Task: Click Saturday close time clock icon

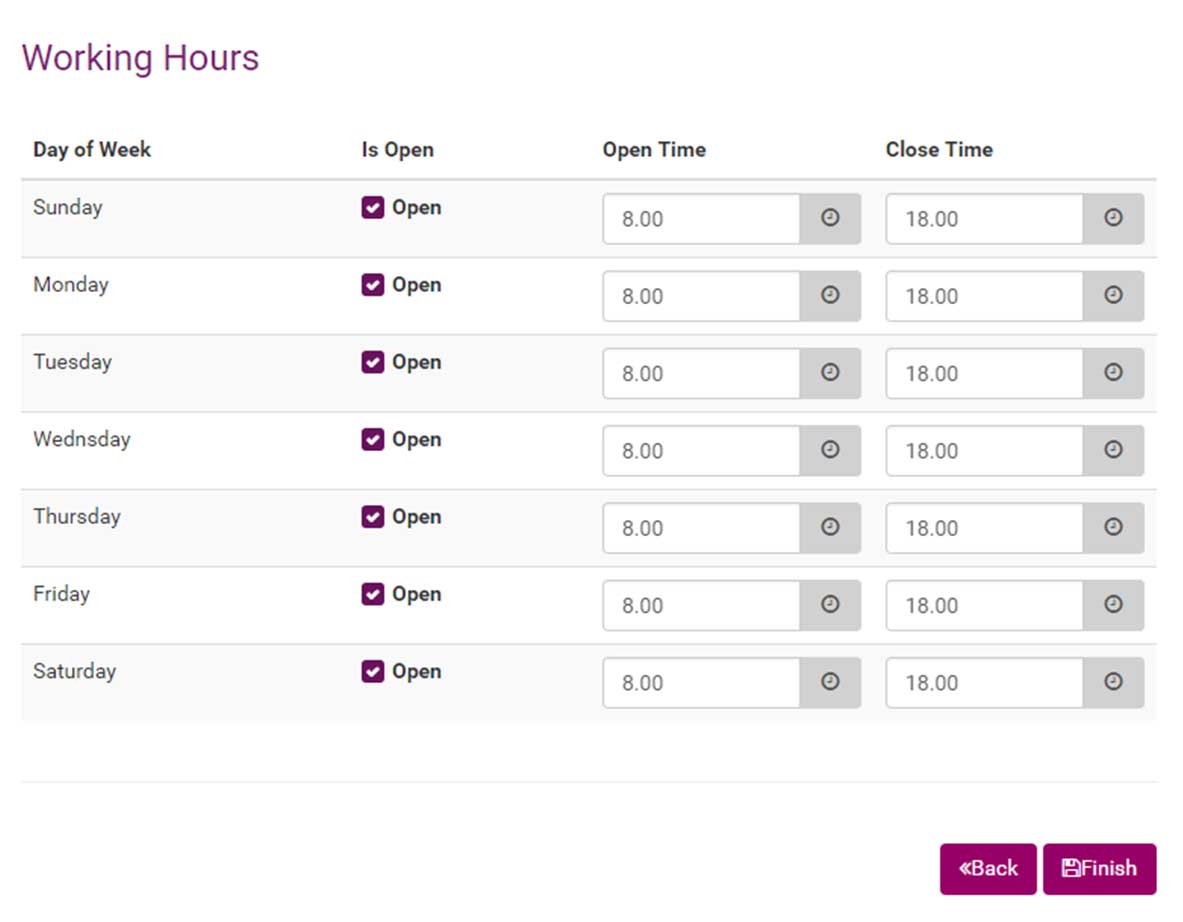Action: (x=1113, y=682)
